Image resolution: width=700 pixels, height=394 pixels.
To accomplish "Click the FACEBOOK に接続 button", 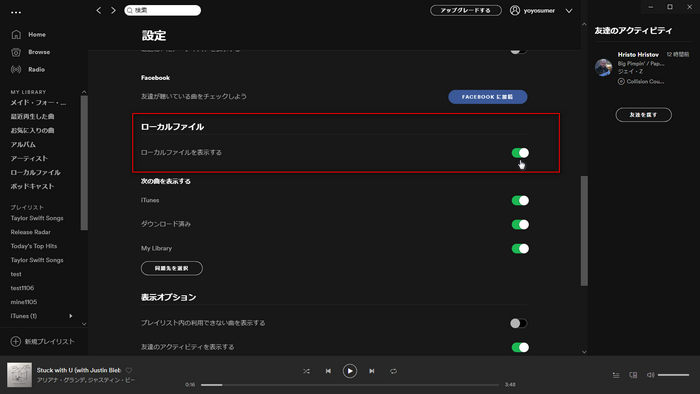I will point(488,97).
